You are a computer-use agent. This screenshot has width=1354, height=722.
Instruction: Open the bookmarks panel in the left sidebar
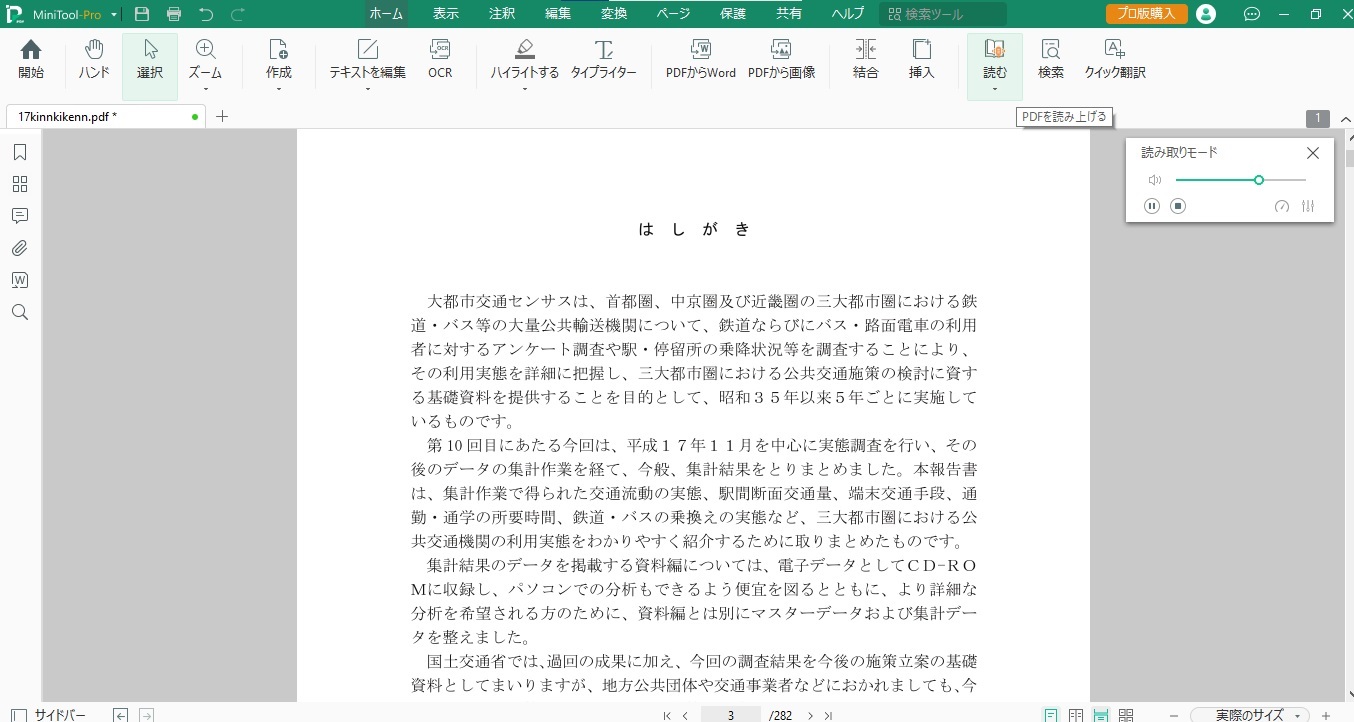[x=19, y=152]
